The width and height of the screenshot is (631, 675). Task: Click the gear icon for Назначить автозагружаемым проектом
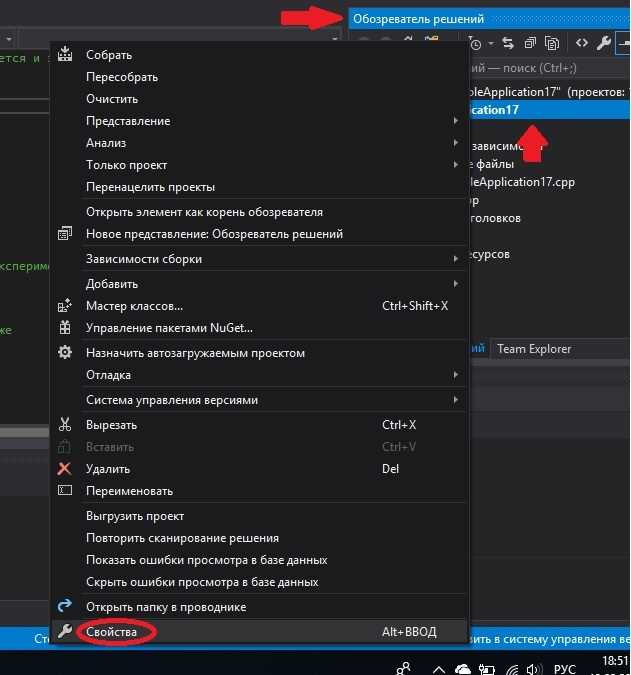click(x=66, y=353)
